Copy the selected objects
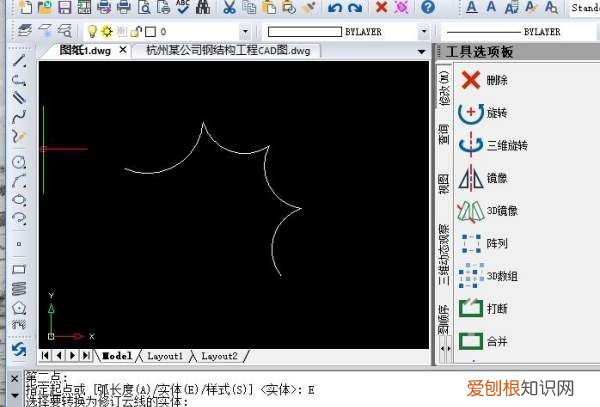The image size is (600, 407). pos(249,7)
